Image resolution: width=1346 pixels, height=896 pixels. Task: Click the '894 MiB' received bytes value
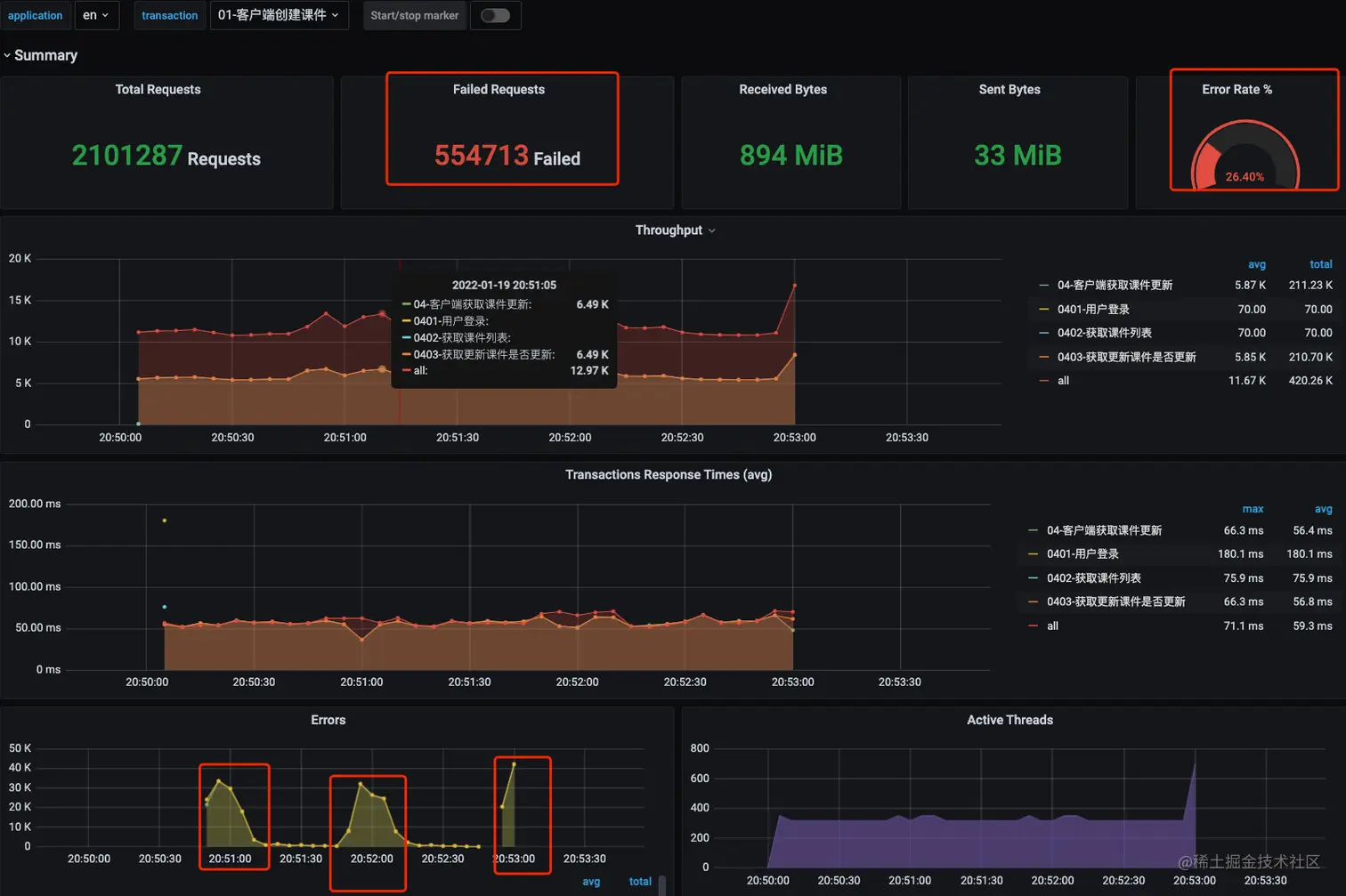791,156
